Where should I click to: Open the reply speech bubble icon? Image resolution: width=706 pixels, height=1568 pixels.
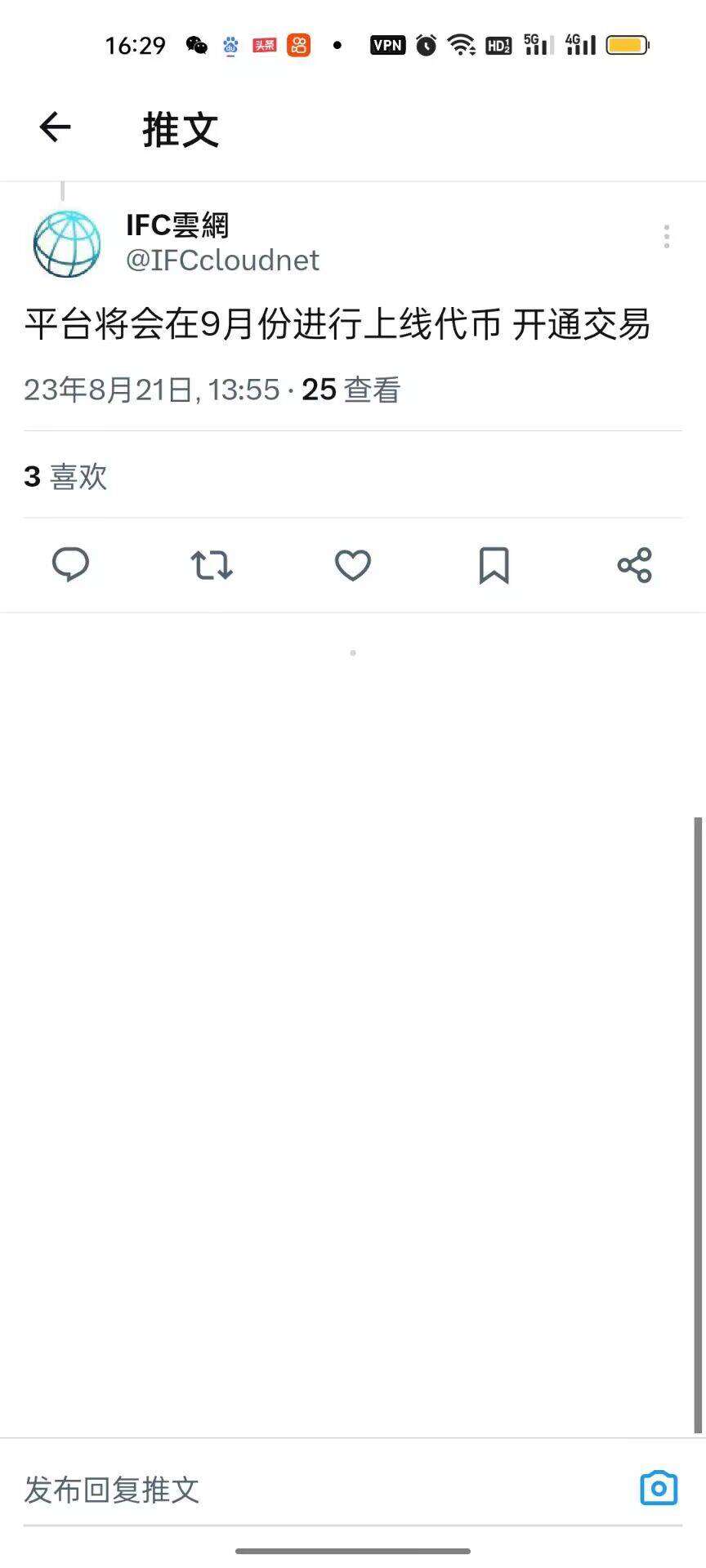point(70,564)
